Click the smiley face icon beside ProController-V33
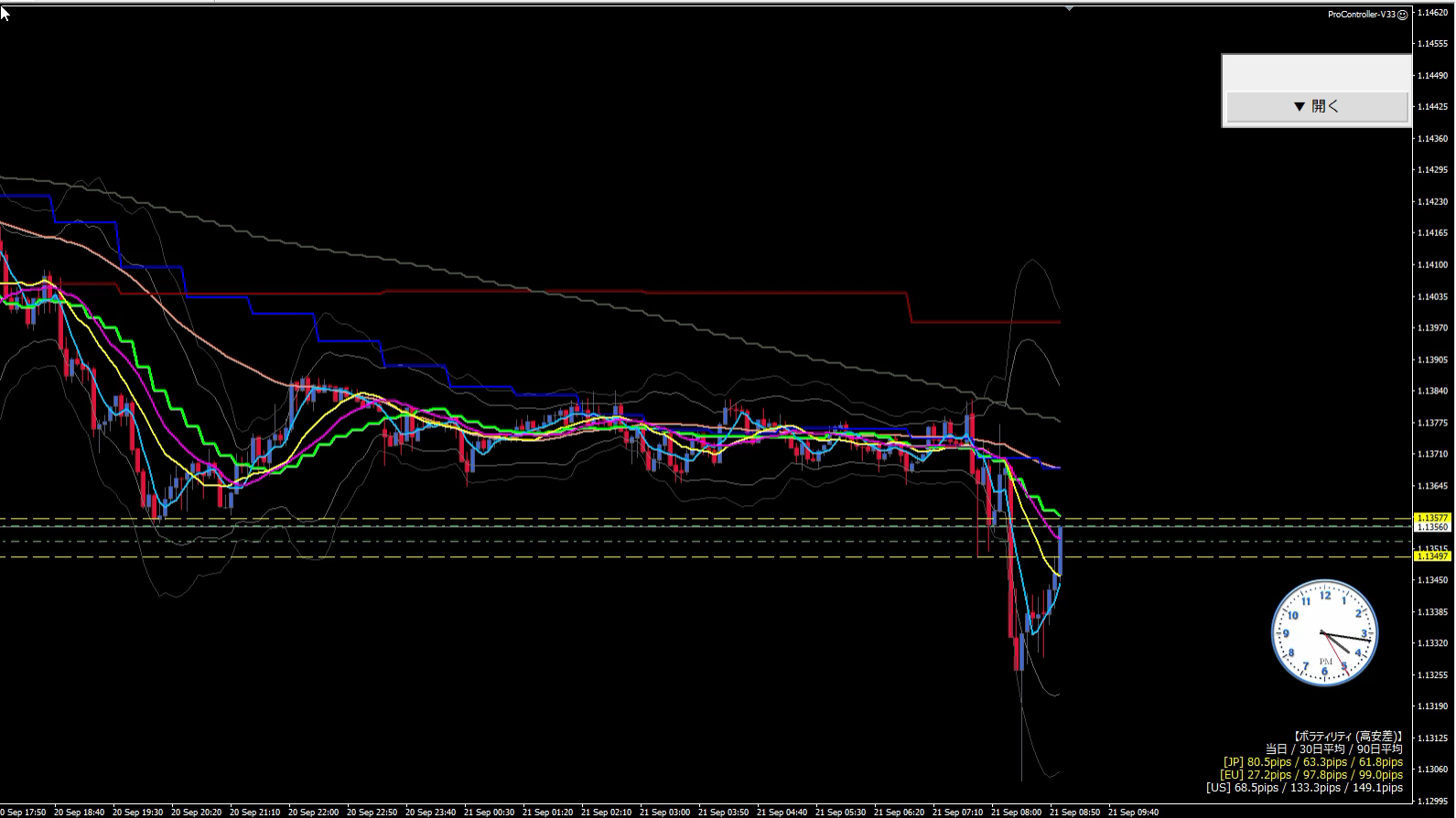1456x818 pixels. click(1403, 15)
